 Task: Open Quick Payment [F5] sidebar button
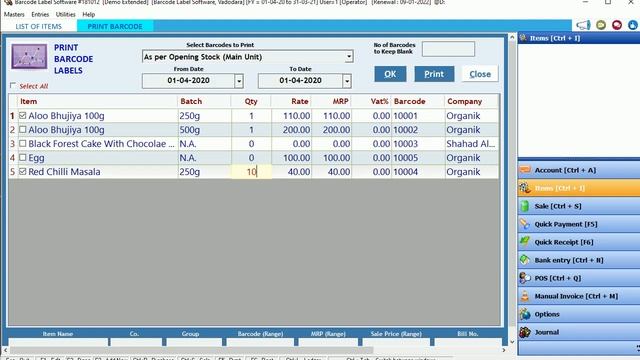click(579, 224)
